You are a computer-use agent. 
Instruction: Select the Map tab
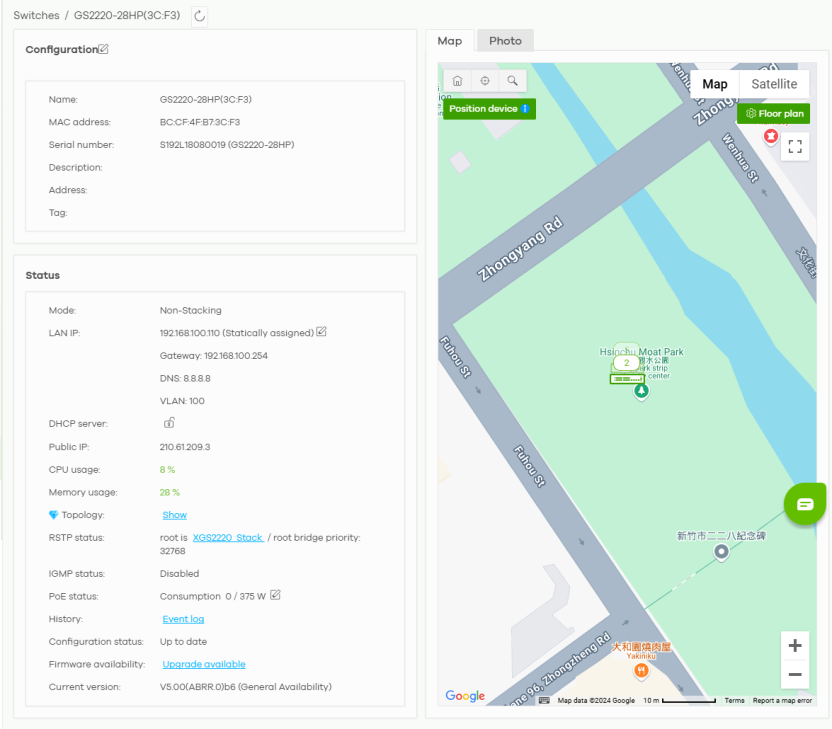tap(450, 41)
